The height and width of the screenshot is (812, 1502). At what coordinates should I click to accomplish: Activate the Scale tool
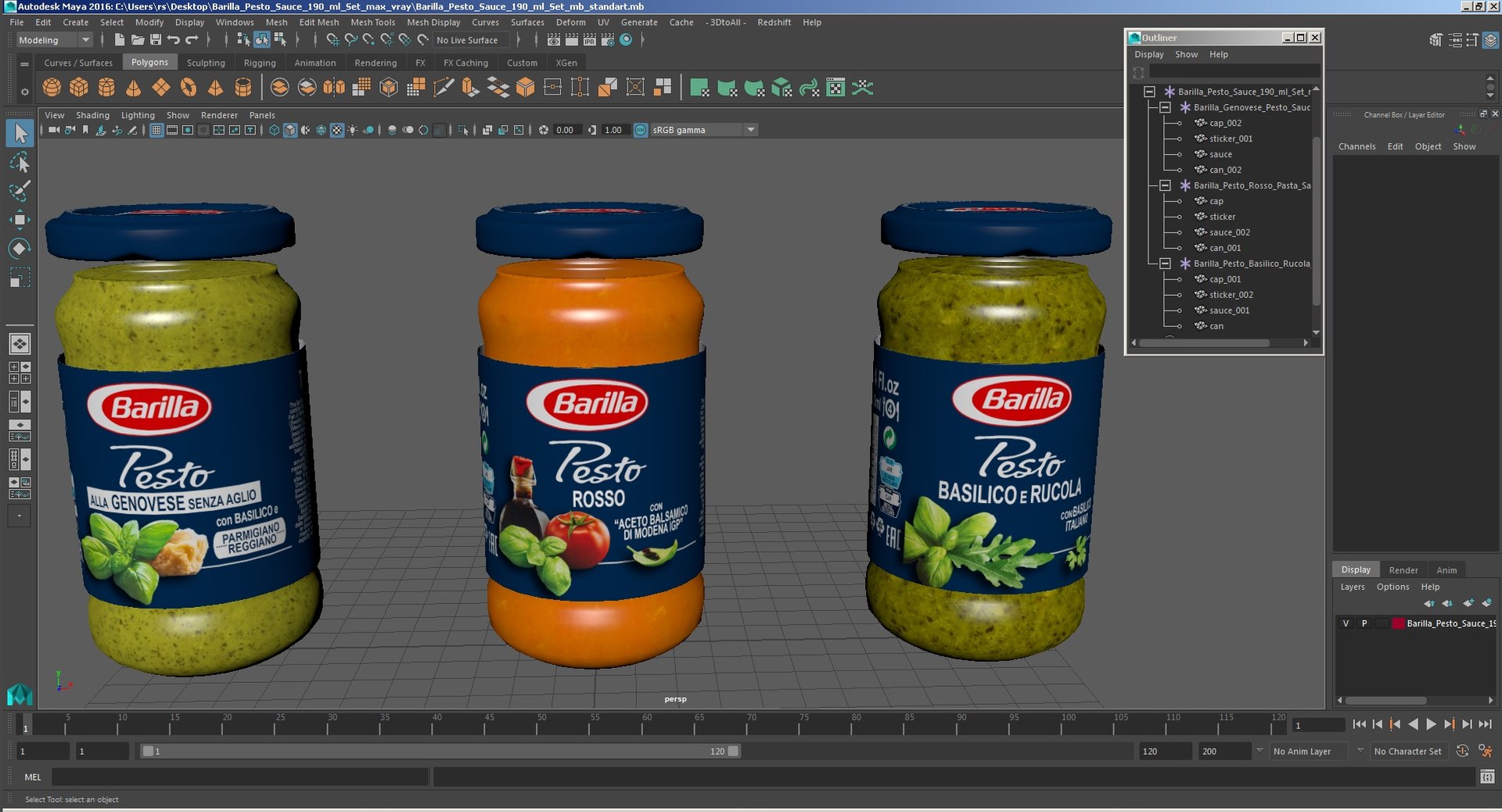[20, 278]
